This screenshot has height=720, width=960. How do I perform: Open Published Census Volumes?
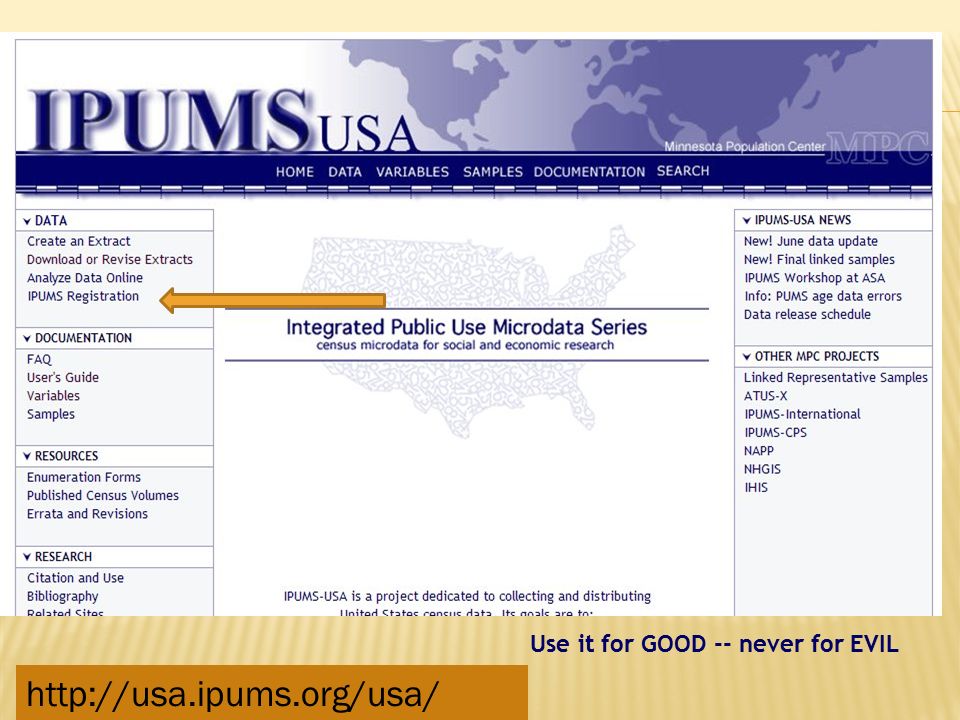coord(103,495)
